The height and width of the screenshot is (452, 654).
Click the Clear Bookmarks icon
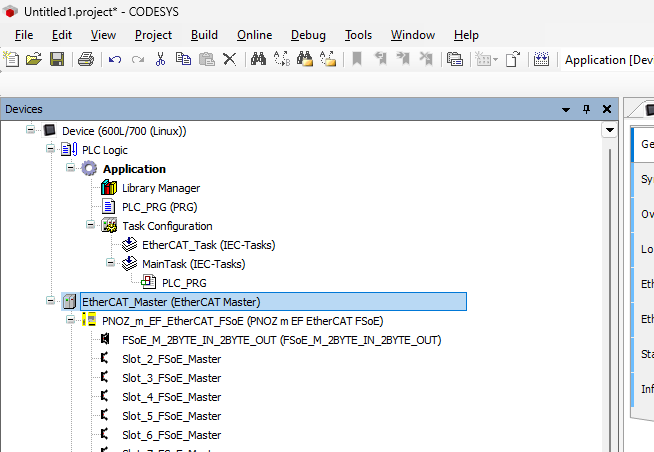coord(426,59)
